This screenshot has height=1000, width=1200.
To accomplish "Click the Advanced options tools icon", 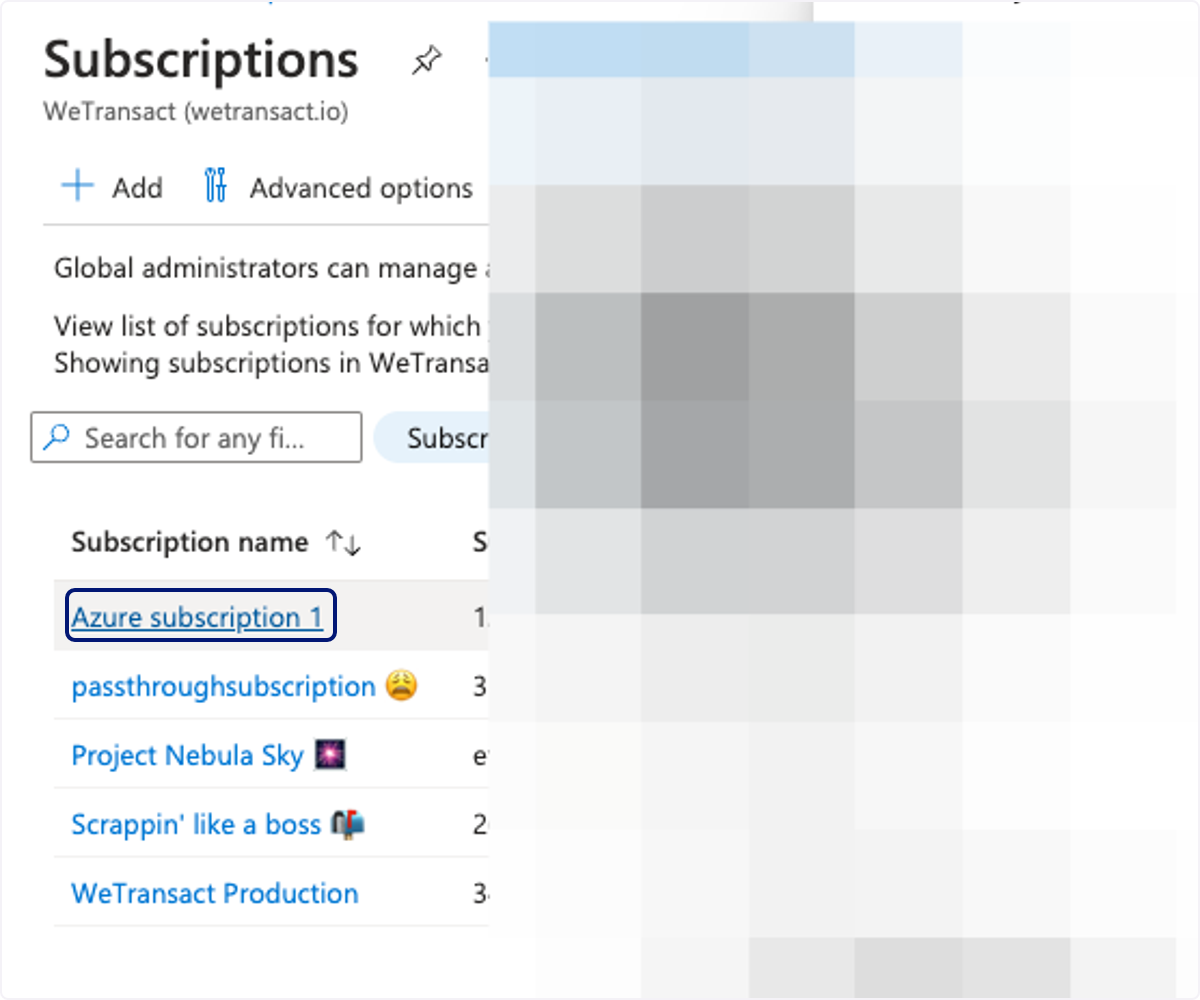I will click(x=215, y=187).
